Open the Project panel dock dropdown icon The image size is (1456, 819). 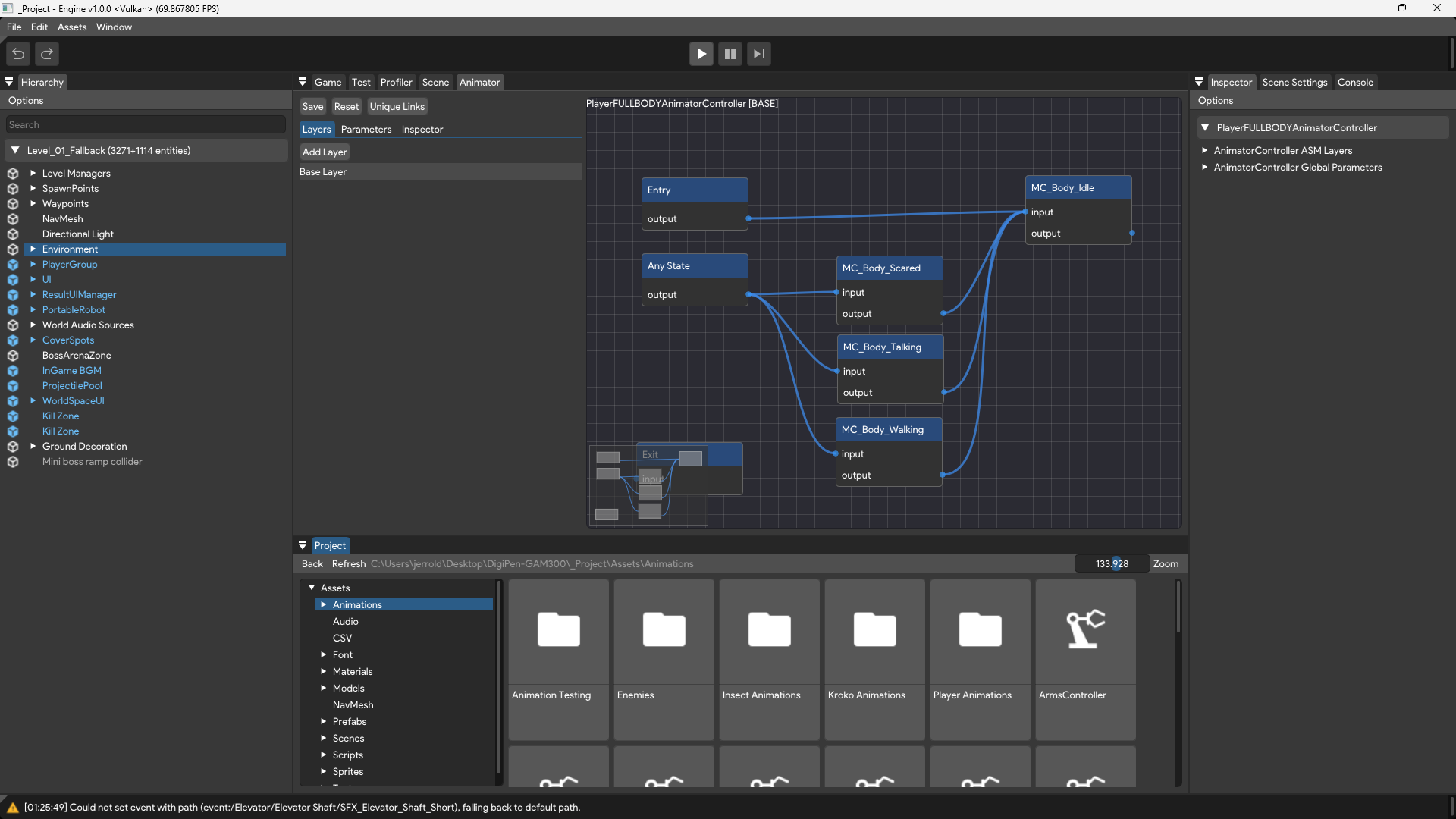(x=303, y=545)
